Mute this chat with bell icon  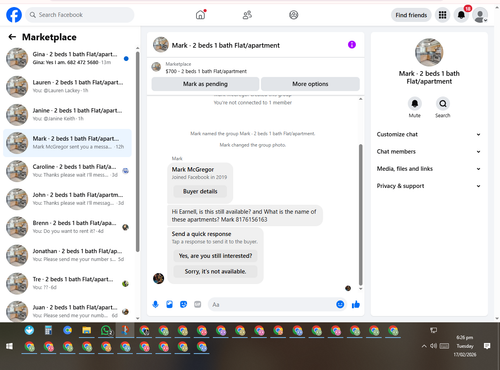(415, 104)
